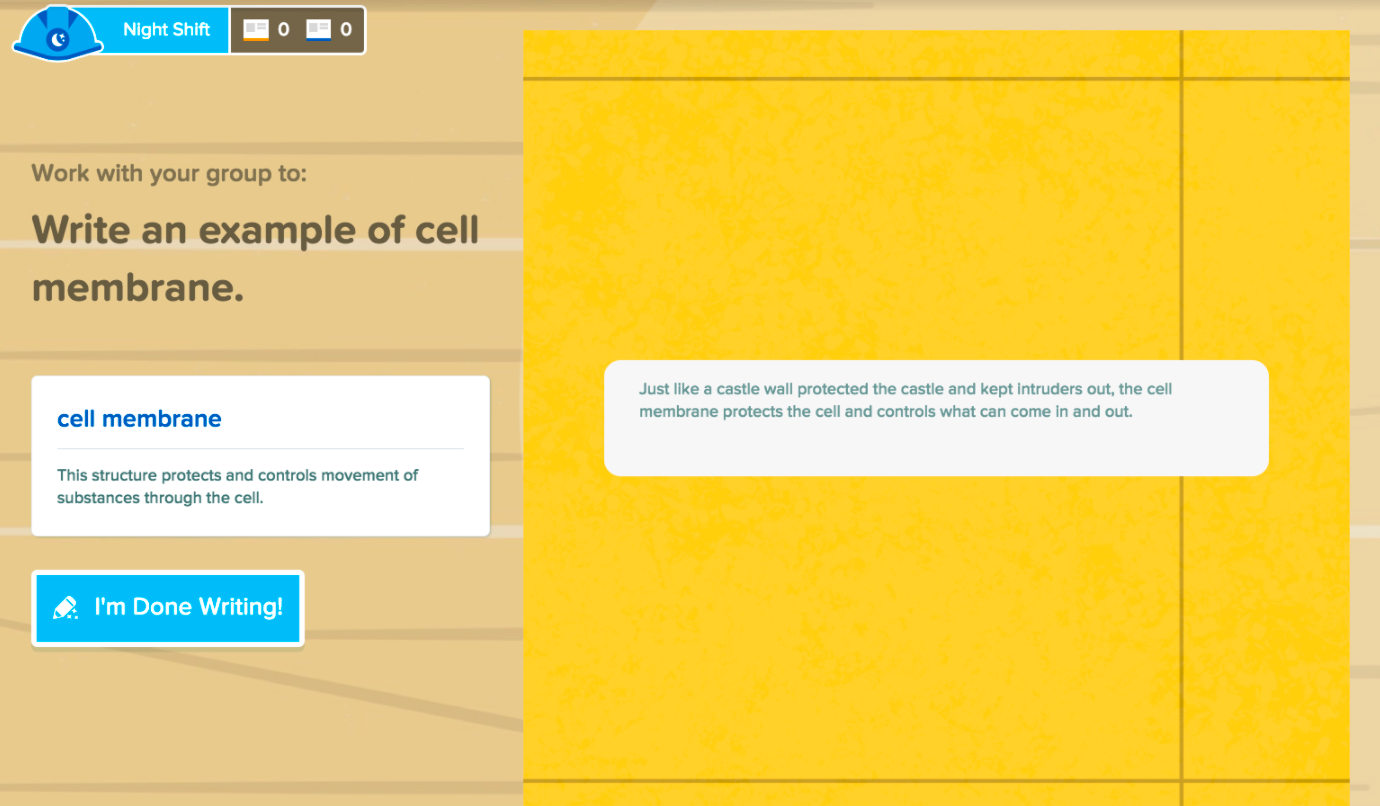Click the dark score panel beside Night Shift

pos(297,30)
